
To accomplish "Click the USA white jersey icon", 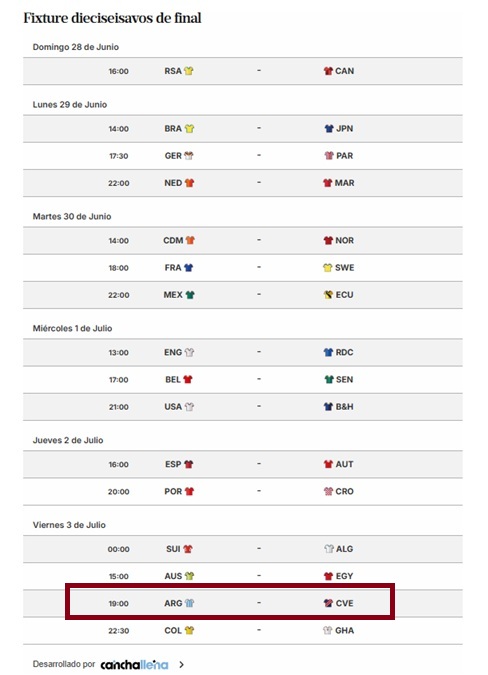I will tap(189, 407).
